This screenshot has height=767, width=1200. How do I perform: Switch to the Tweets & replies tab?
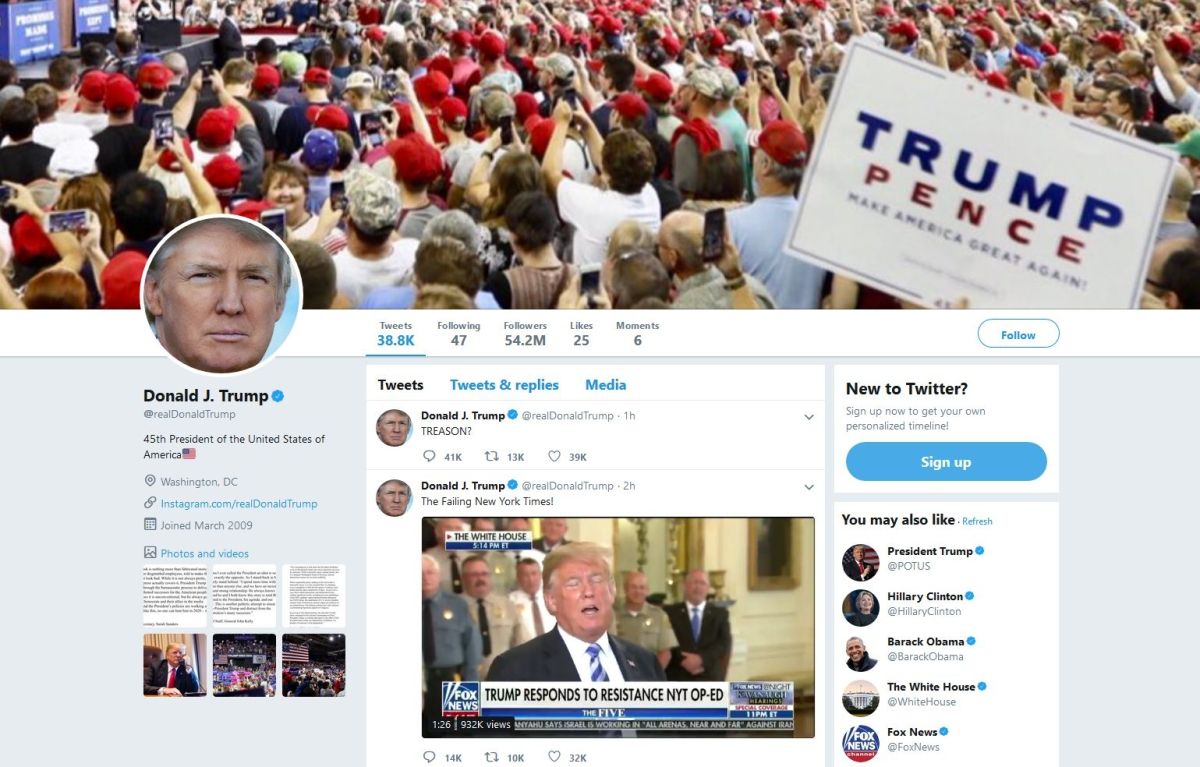coord(504,385)
